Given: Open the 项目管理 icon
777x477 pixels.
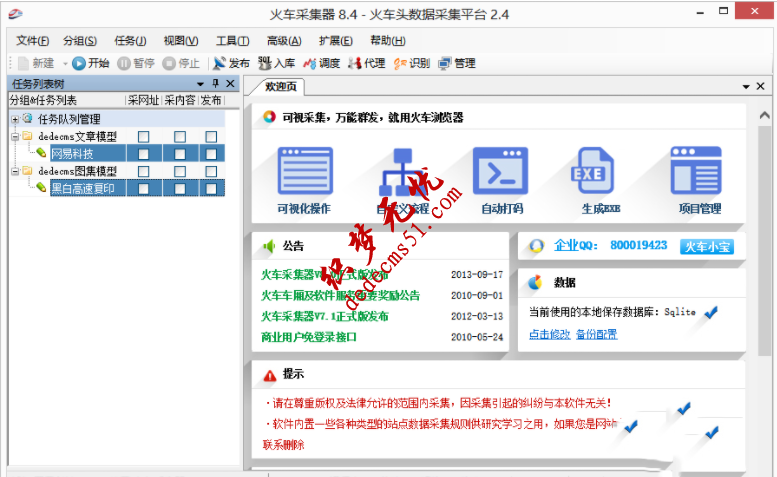Looking at the screenshot, I should click(x=696, y=171).
